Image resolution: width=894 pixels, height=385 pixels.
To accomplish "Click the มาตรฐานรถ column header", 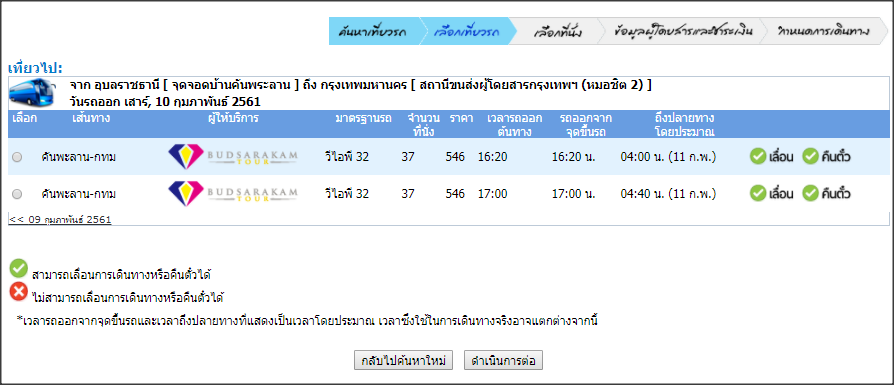I will coord(363,119).
